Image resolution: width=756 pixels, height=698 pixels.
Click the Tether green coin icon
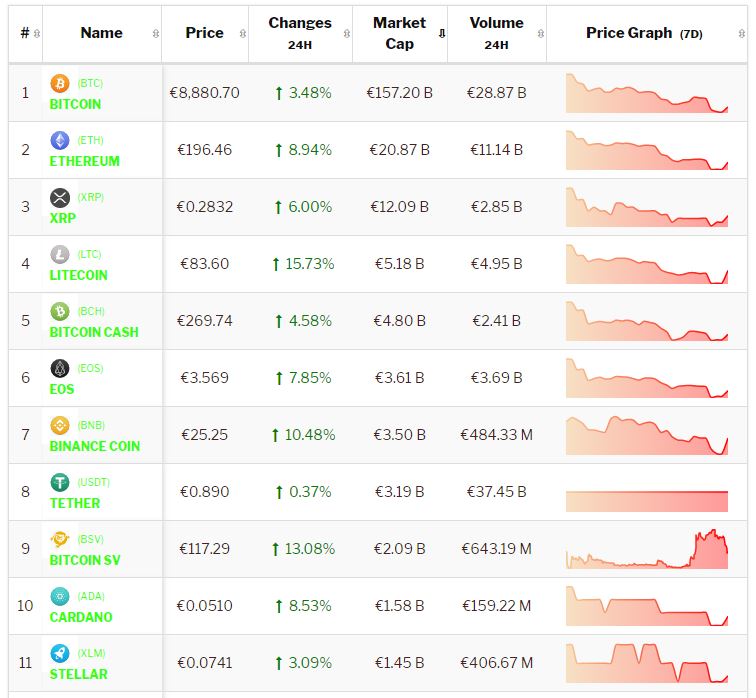pyautogui.click(x=59, y=482)
